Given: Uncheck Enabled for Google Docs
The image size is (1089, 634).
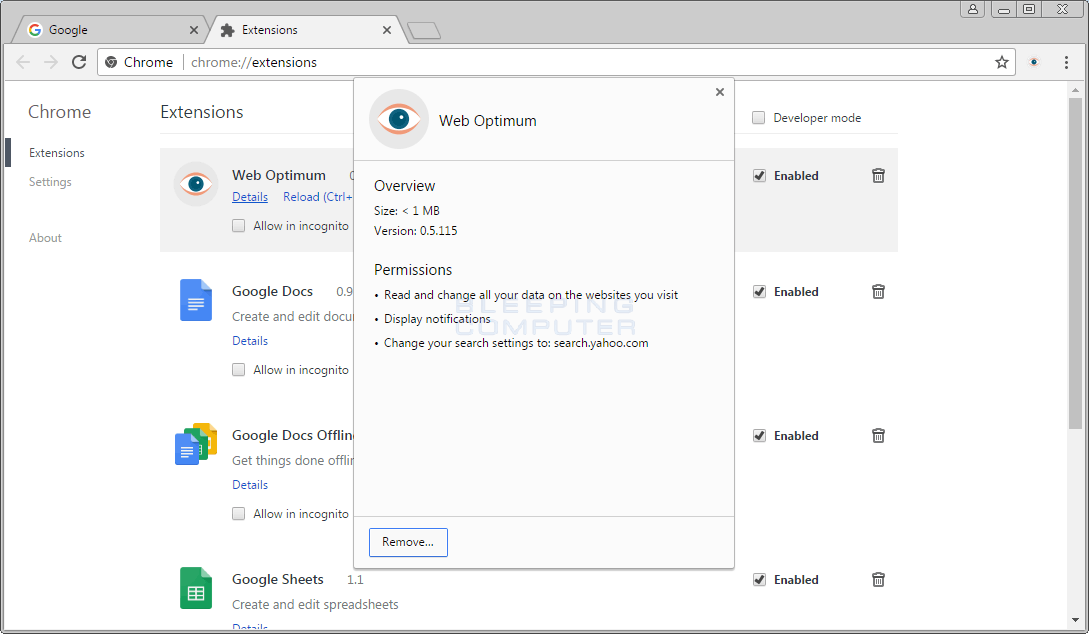Looking at the screenshot, I should pyautogui.click(x=759, y=292).
